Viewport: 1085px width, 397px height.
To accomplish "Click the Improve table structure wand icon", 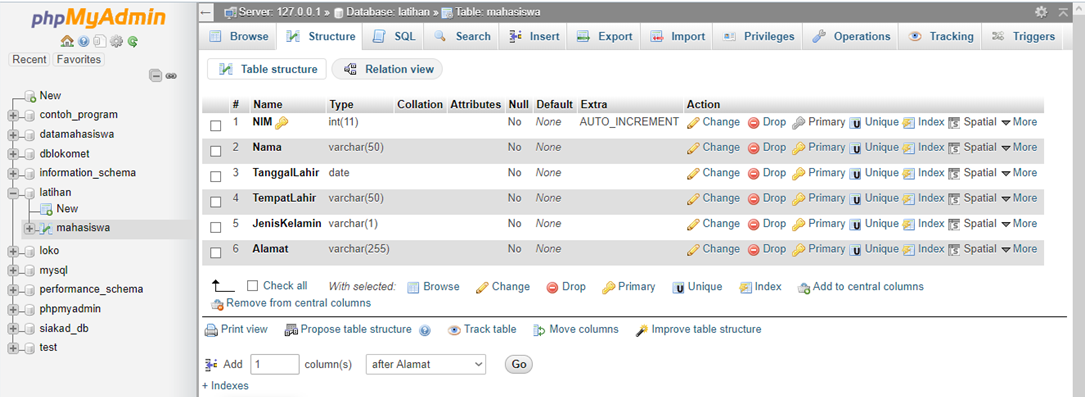I will click(x=641, y=331).
